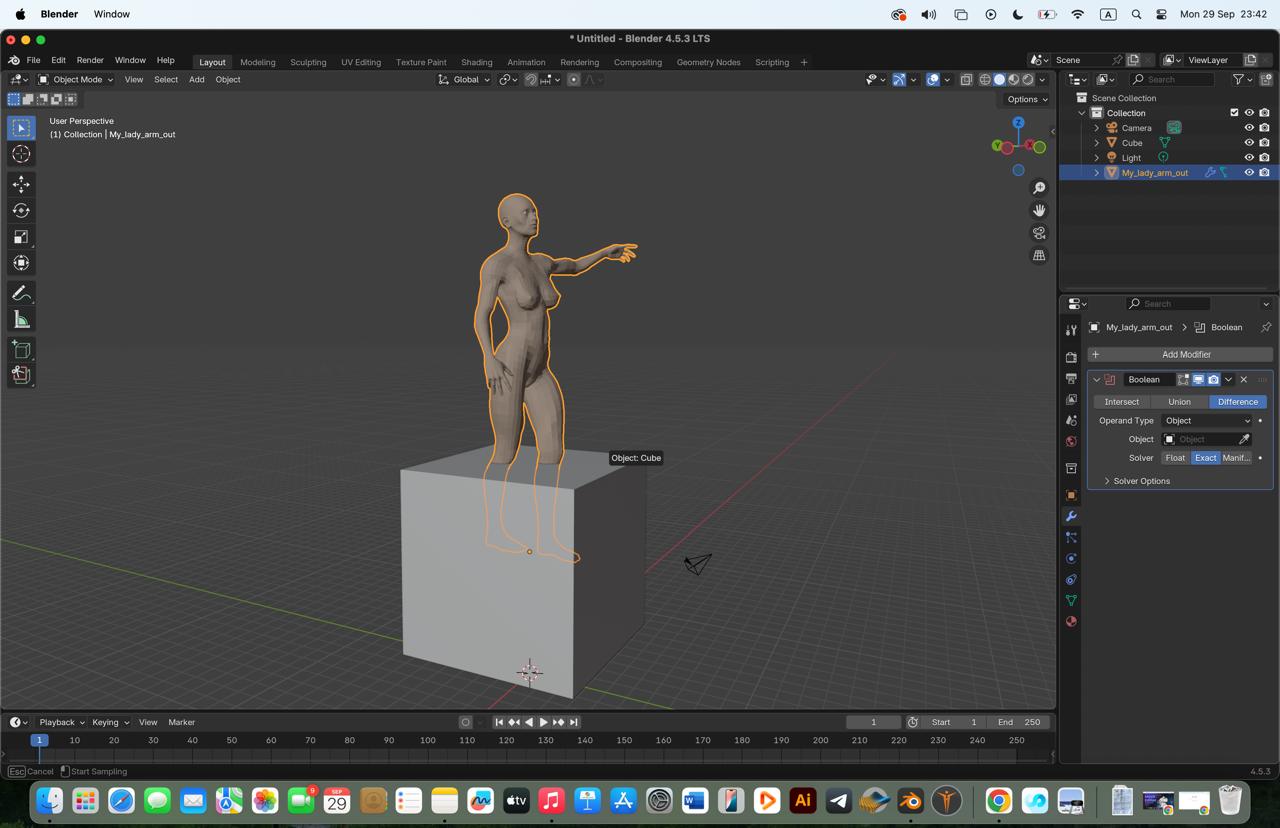Uncheck the Collection exclude checkbox
The image size is (1280, 828).
[1234, 113]
